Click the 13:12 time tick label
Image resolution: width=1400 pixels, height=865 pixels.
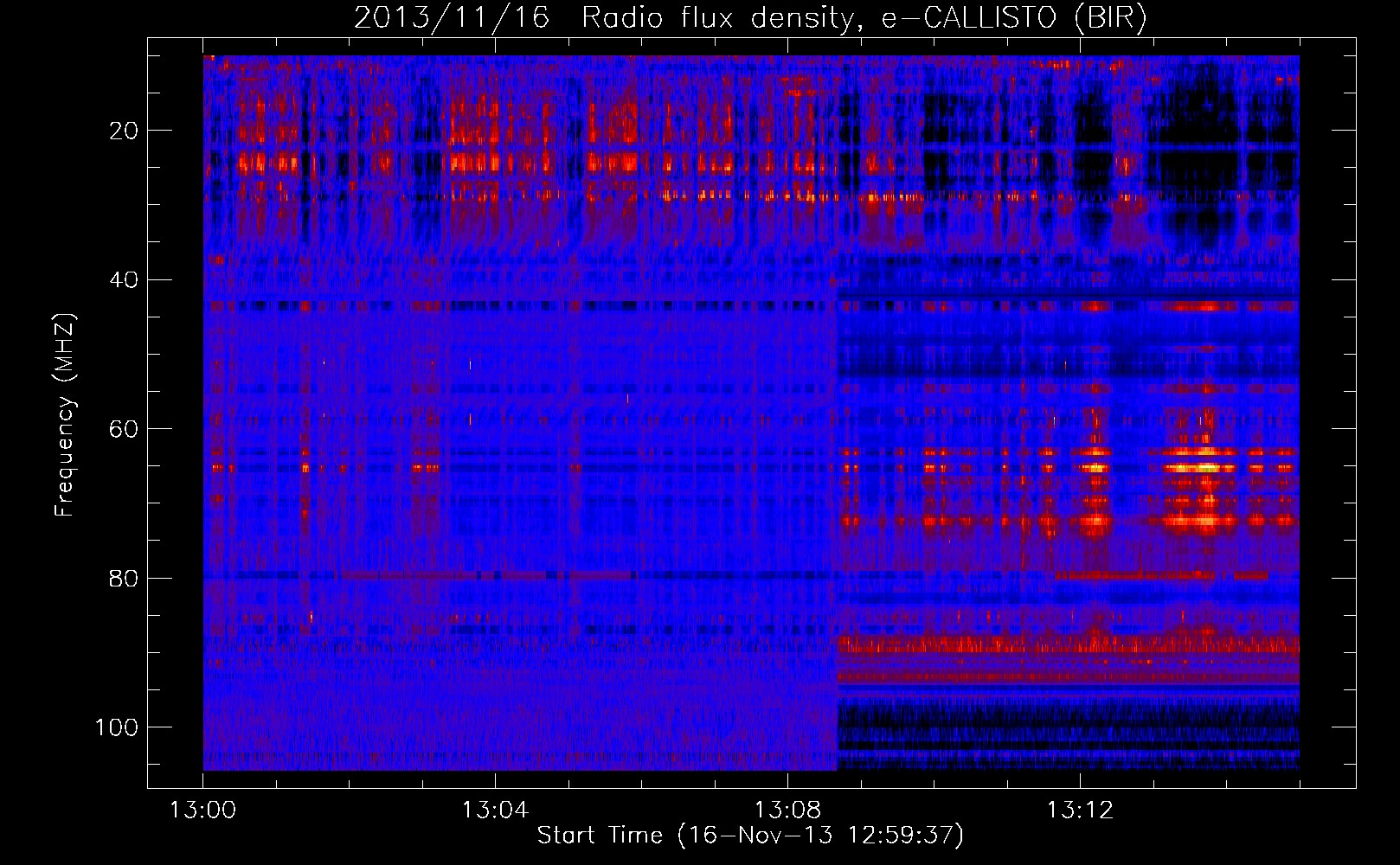pyautogui.click(x=1080, y=811)
